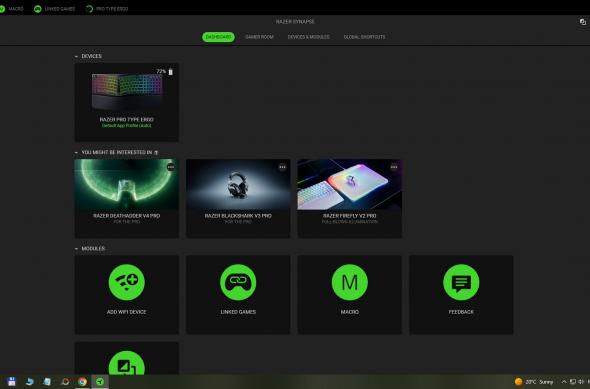This screenshot has width=590, height=389.
Task: Open the Linked Games module icon
Action: 238,282
